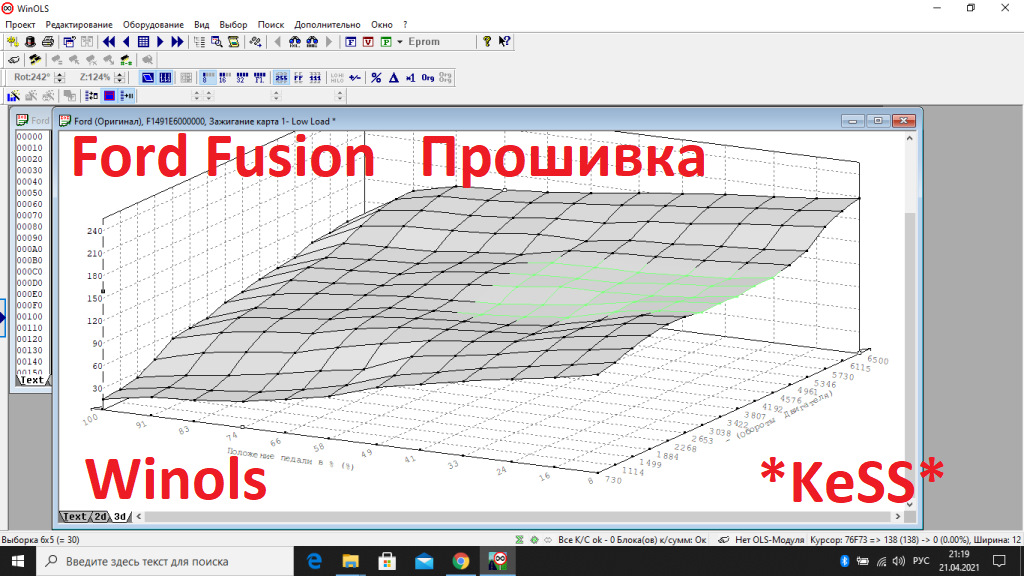Go to the previous map arrow
Image resolution: width=1024 pixels, height=576 pixels.
pos(126,42)
